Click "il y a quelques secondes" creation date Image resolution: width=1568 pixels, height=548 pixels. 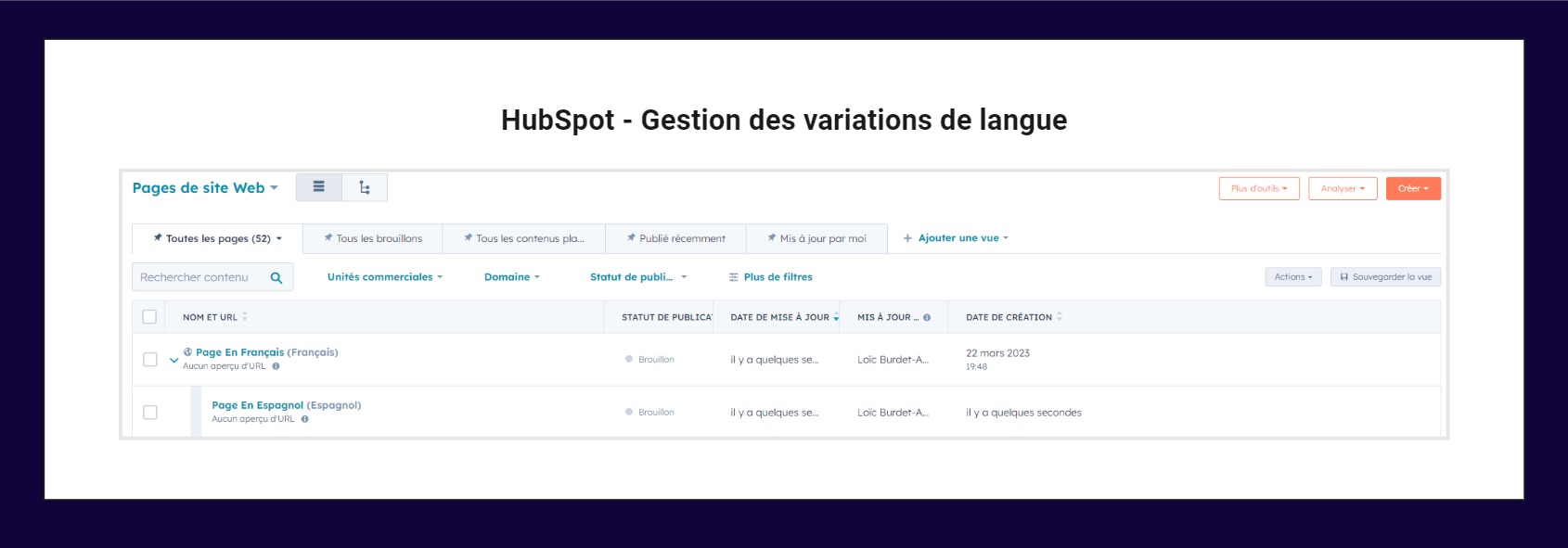tap(1023, 413)
